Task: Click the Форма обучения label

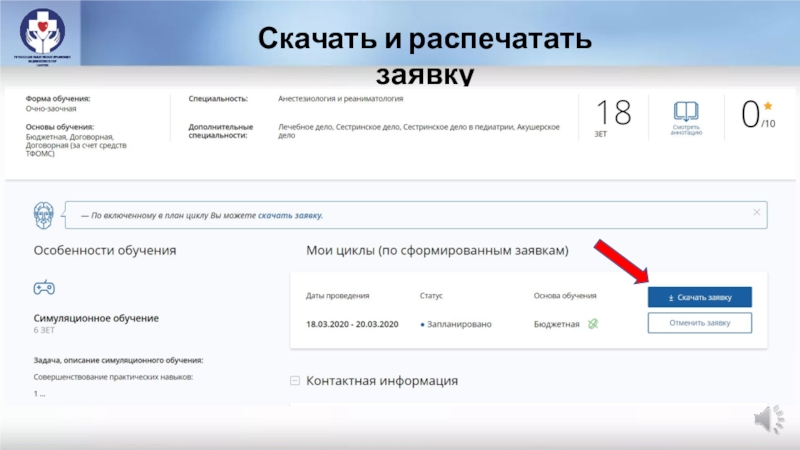Action: coord(58,98)
